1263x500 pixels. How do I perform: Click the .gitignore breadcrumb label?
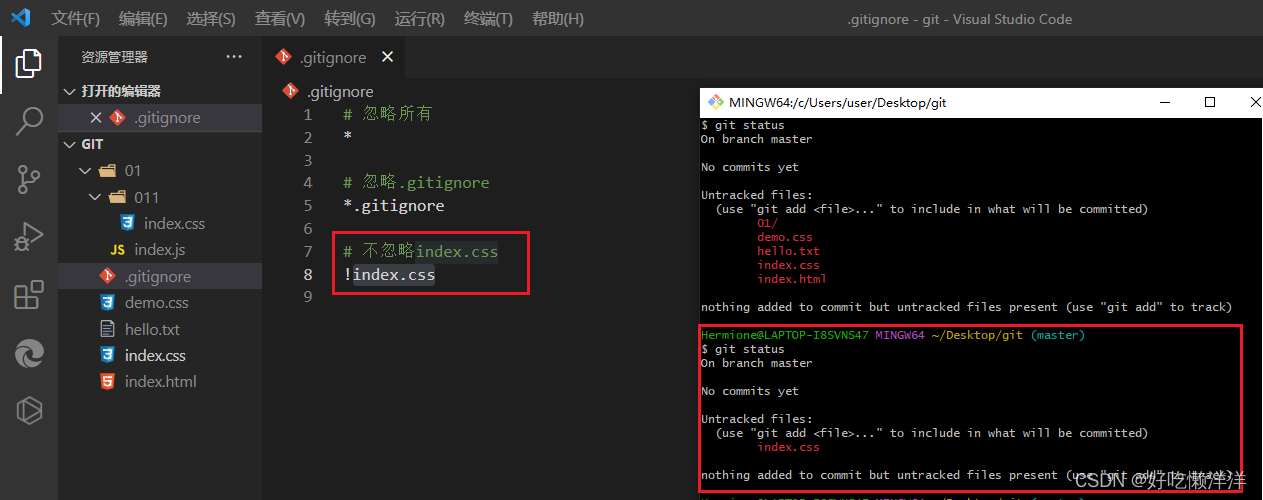coord(340,91)
